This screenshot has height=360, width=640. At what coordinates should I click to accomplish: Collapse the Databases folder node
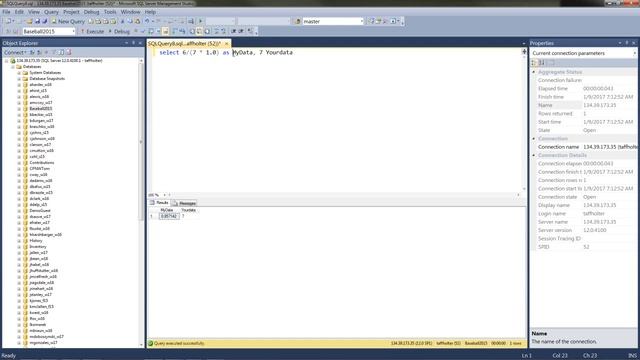click(13, 67)
